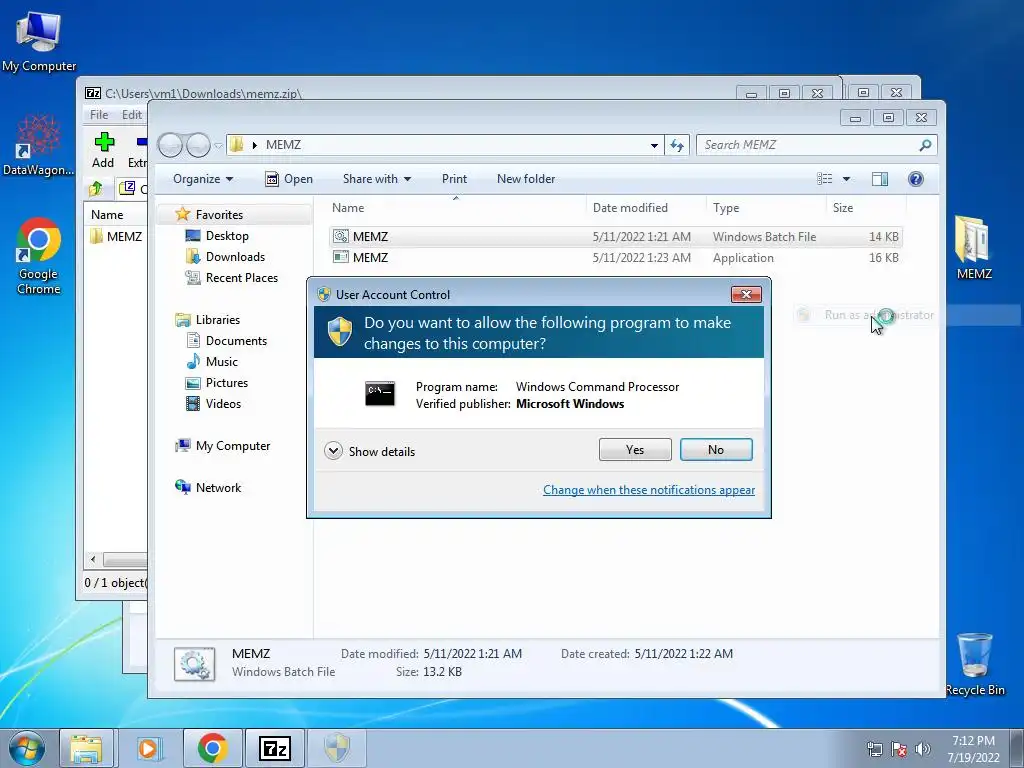Screen dimensions: 1024x768
Task: Sort by the Size column header
Action: tap(865, 208)
